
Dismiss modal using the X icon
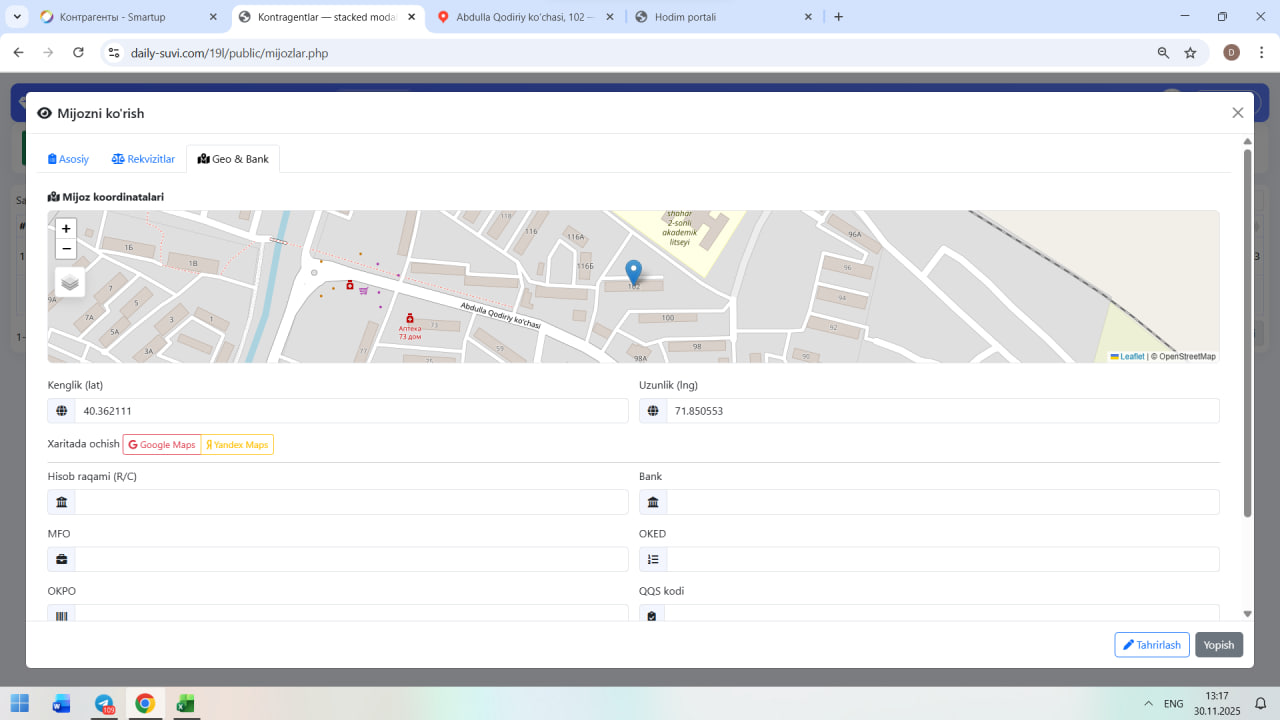(1238, 113)
